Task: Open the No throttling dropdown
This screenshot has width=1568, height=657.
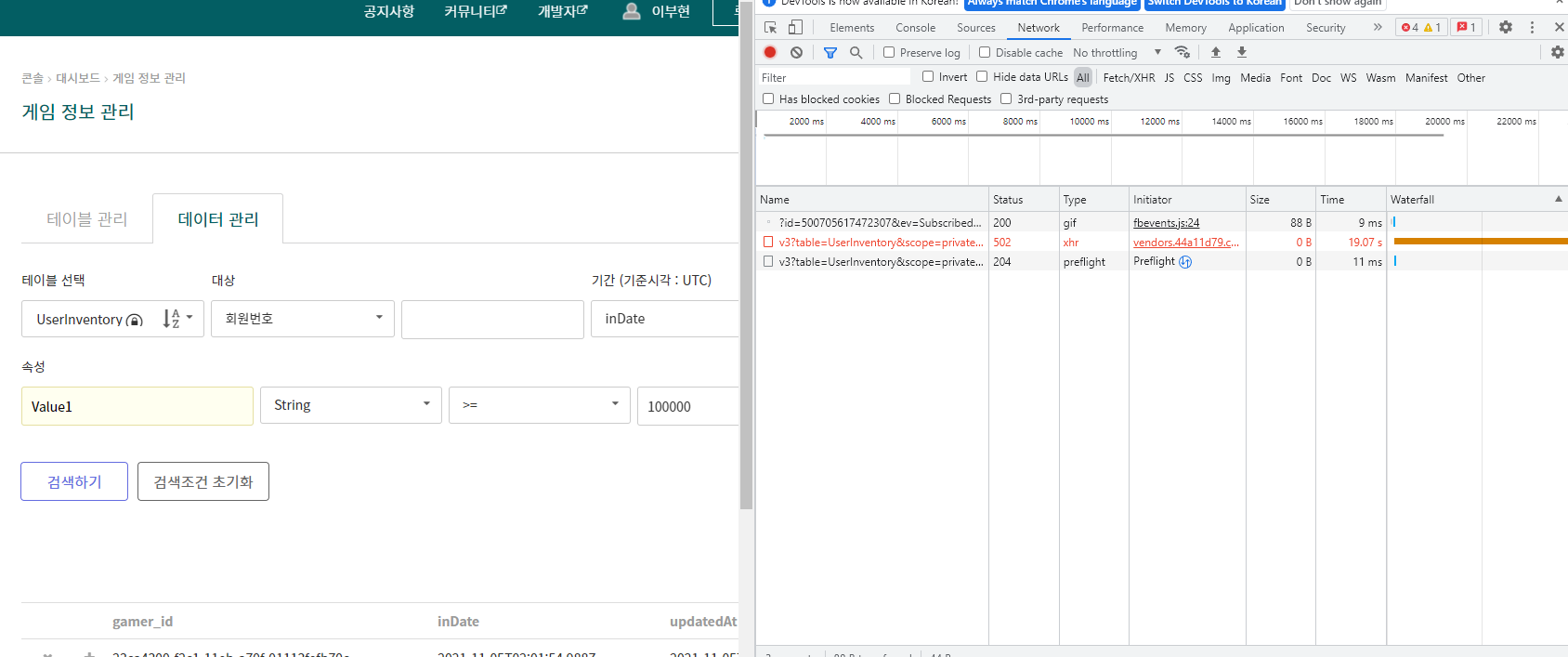Action: pyautogui.click(x=1117, y=53)
